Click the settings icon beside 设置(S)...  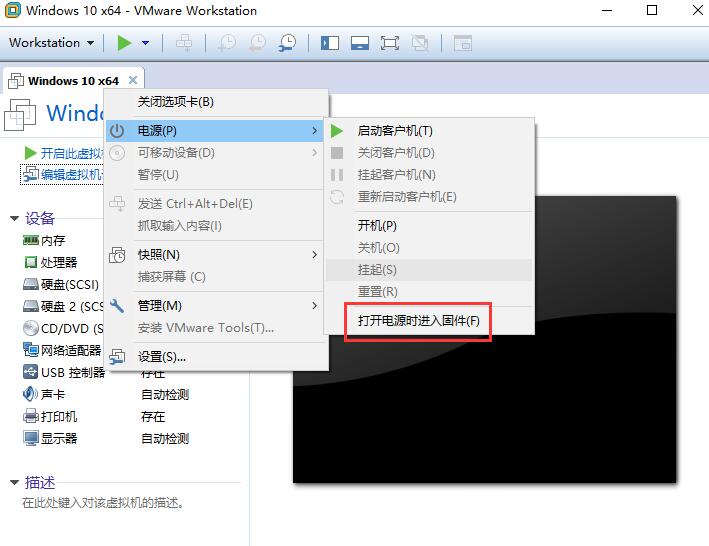117,357
